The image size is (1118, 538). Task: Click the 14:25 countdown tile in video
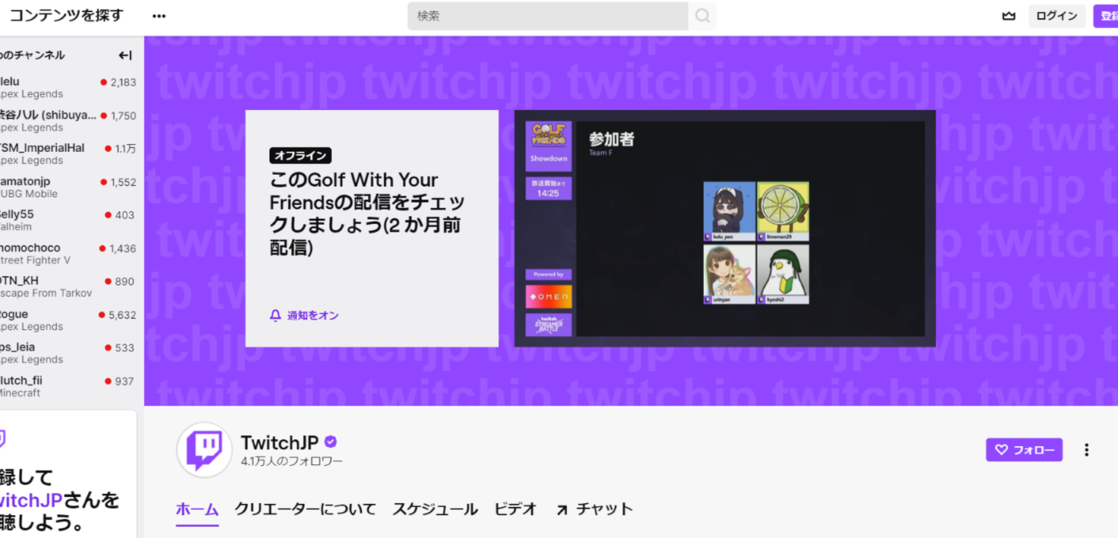(x=548, y=189)
